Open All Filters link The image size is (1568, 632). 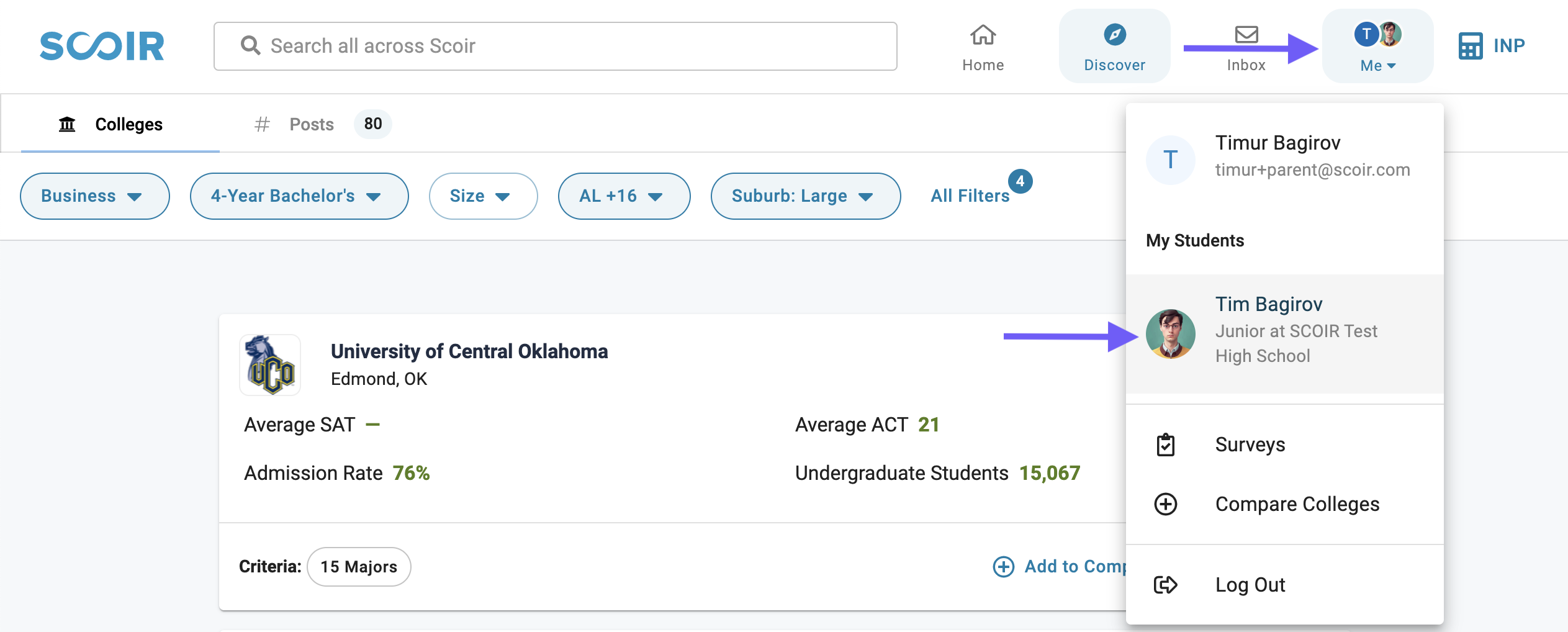pos(970,196)
